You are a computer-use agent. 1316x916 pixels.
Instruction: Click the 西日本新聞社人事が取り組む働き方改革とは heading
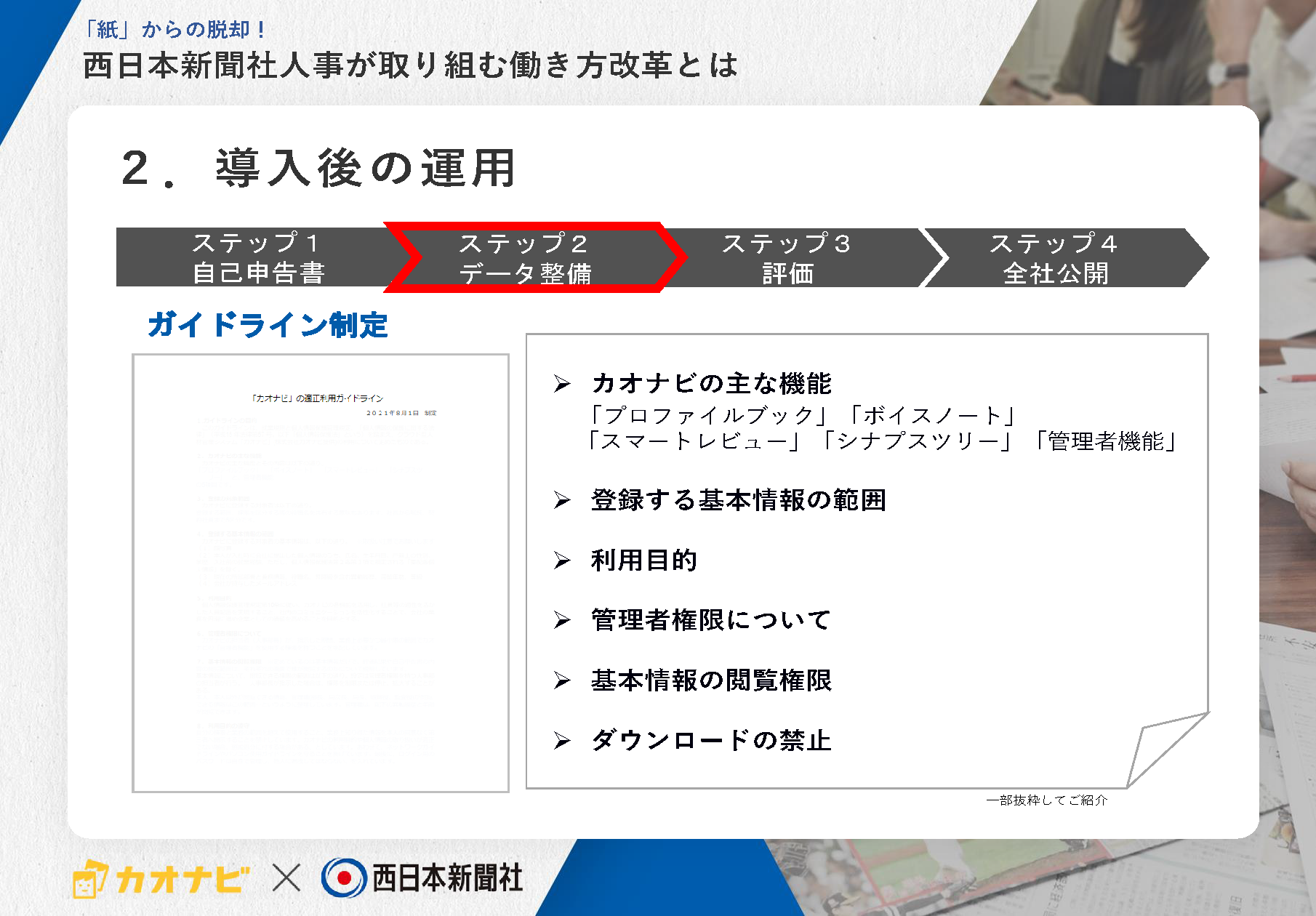[x=411, y=65]
